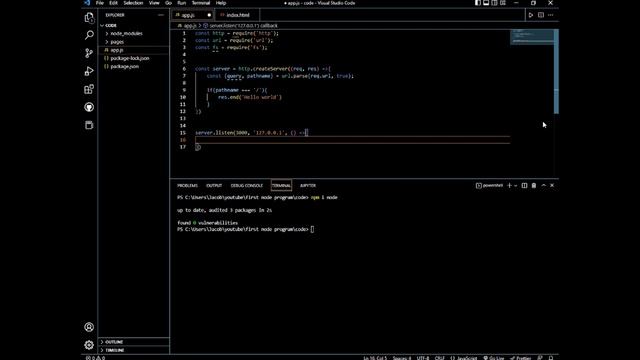Viewport: 640px width, 360px height.
Task: Open editor more actions ellipsis
Action: pyautogui.click(x=551, y=15)
